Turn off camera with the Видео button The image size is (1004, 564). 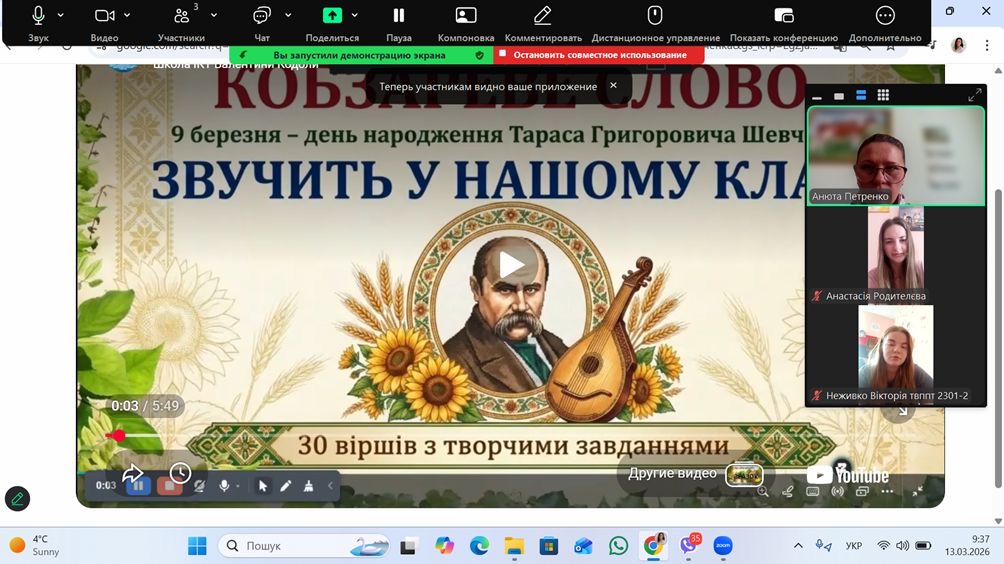pyautogui.click(x=104, y=16)
